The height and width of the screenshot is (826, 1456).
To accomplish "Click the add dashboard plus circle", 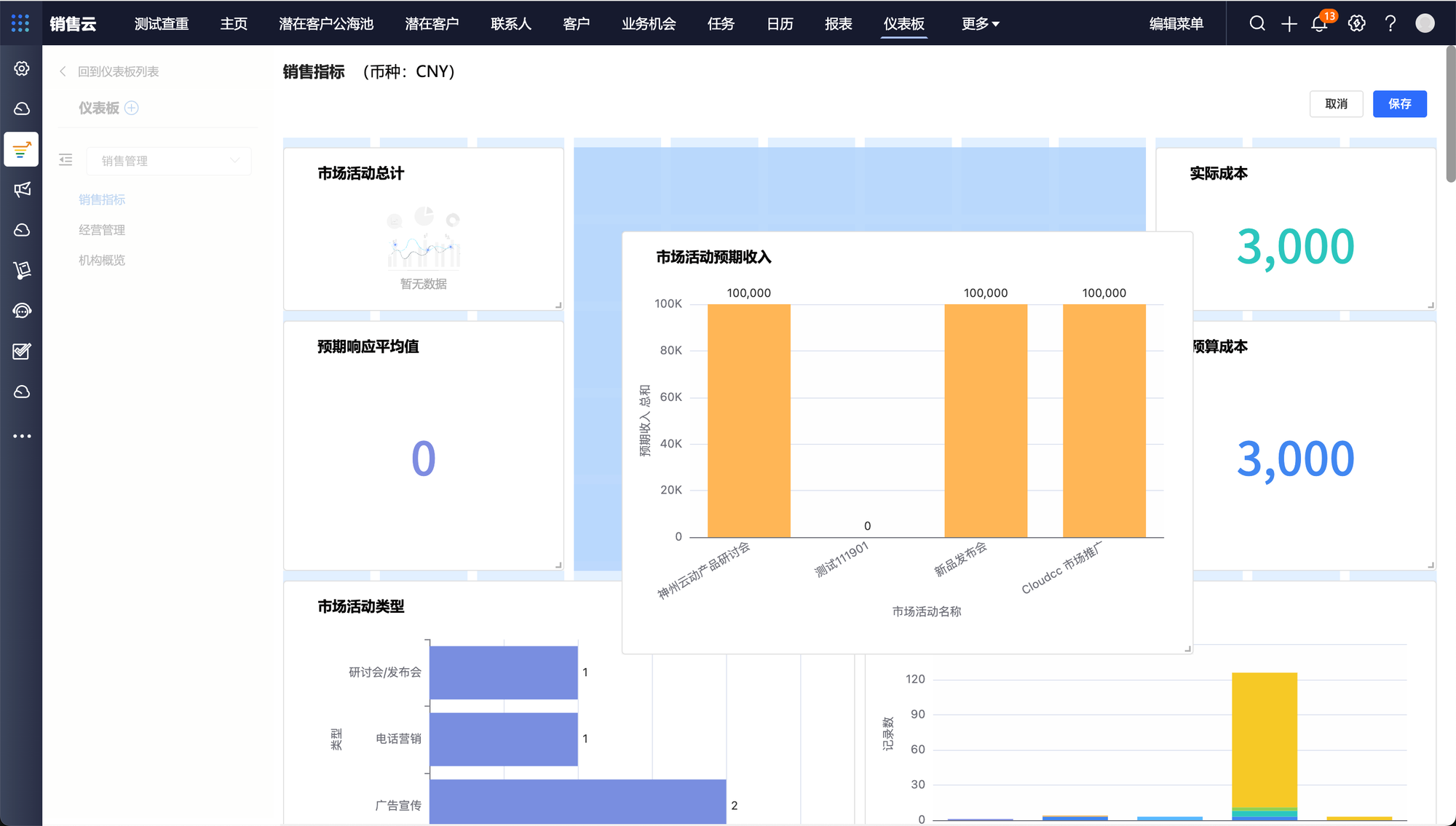I will coord(132,108).
